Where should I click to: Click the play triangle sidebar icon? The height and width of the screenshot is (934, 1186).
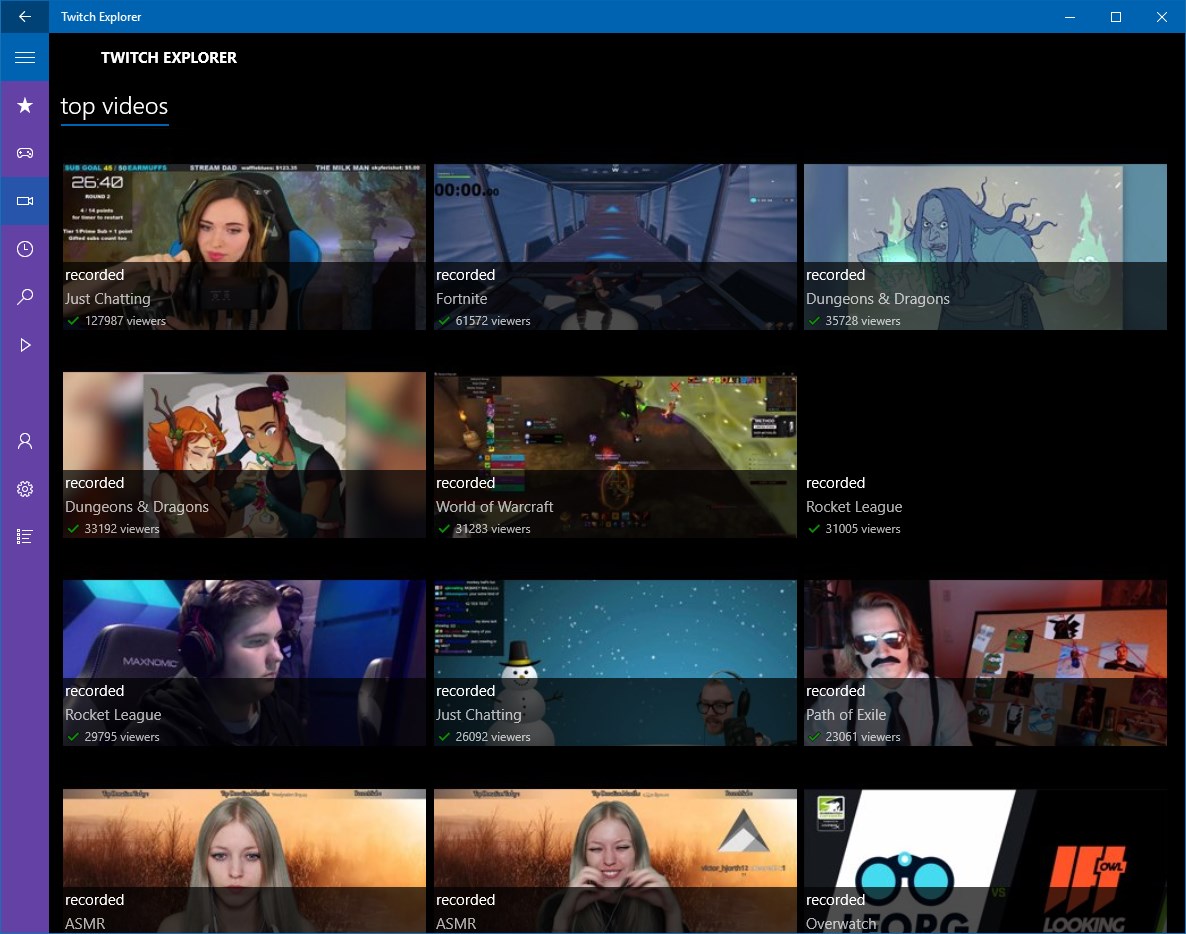[24, 345]
